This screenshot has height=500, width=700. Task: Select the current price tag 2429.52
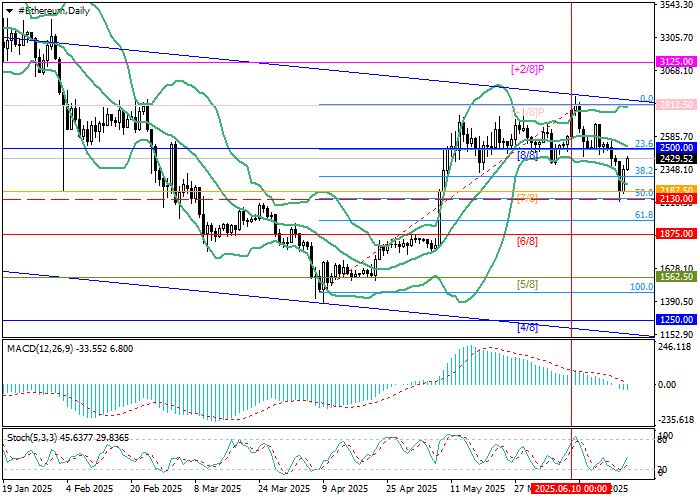click(675, 158)
